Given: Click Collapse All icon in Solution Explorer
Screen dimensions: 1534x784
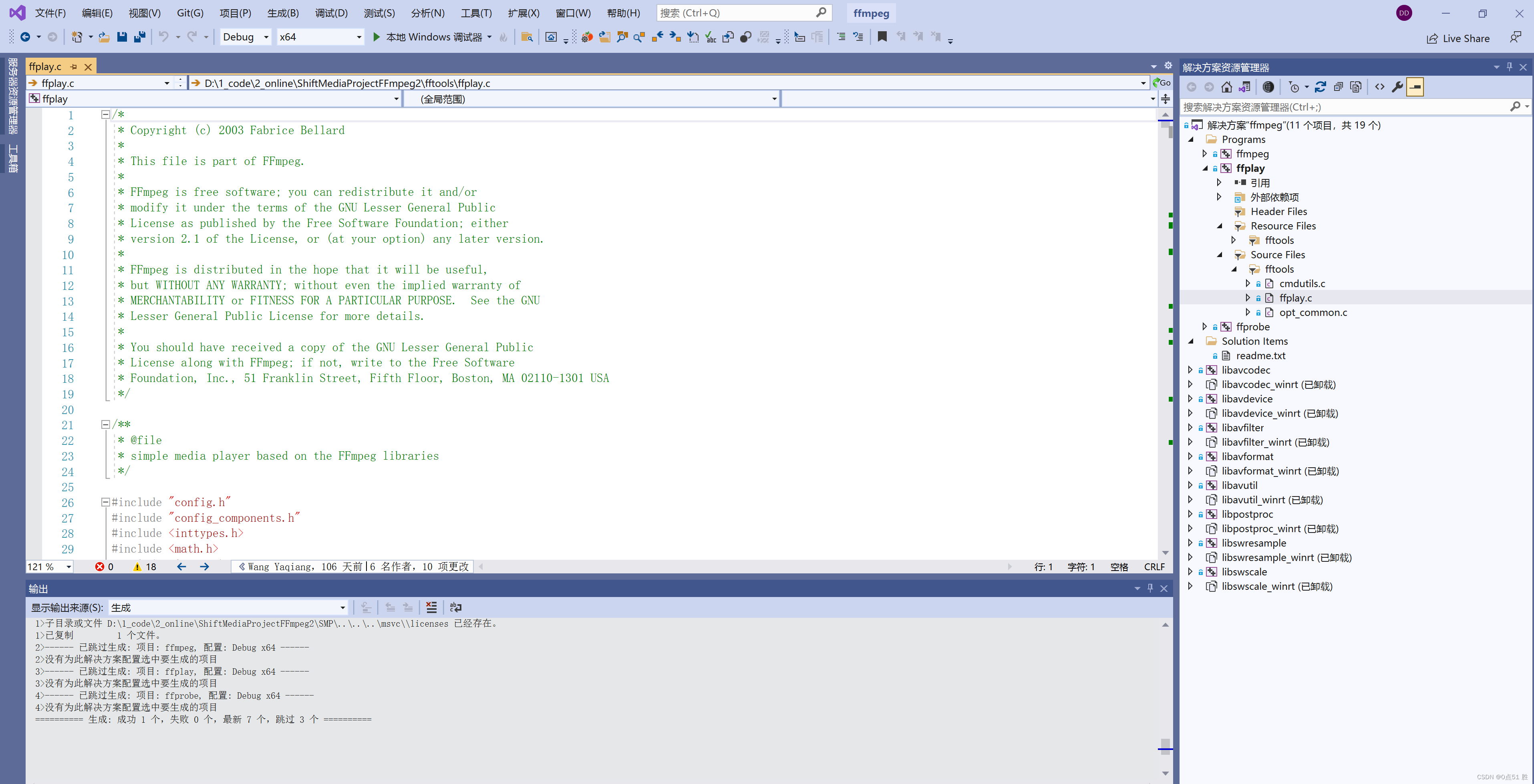Looking at the screenshot, I should click(1338, 87).
